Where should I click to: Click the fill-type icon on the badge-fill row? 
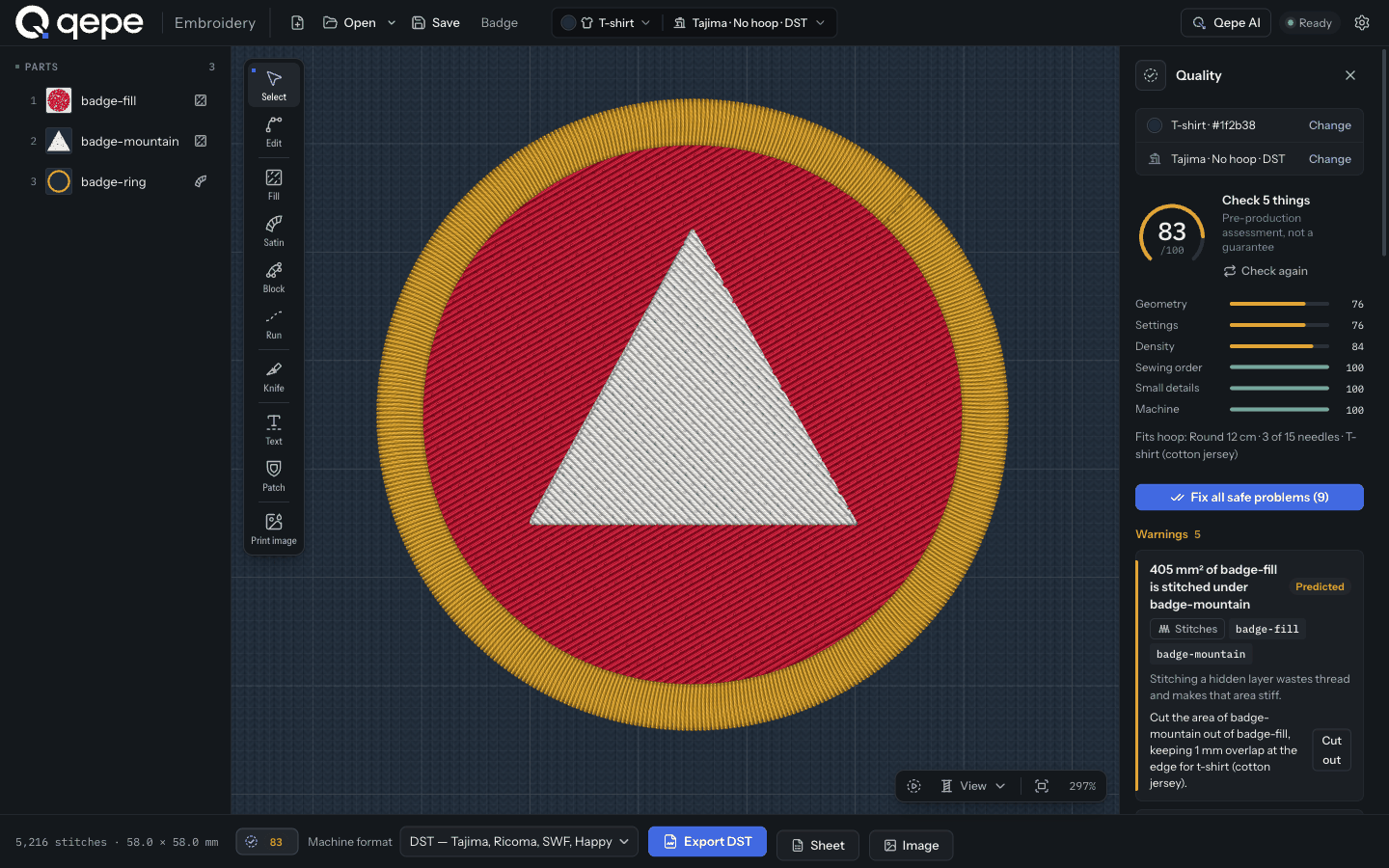(x=201, y=100)
